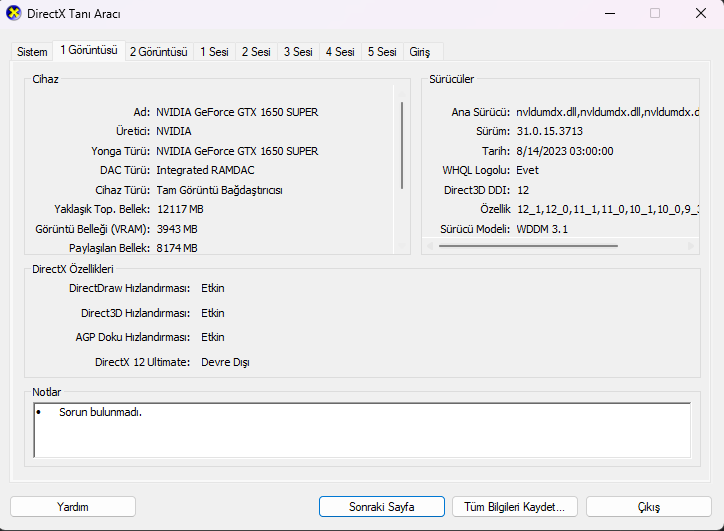Click the 'WDDM 3.1' driver model value
Viewport: 724px width, 531px height.
coord(542,229)
